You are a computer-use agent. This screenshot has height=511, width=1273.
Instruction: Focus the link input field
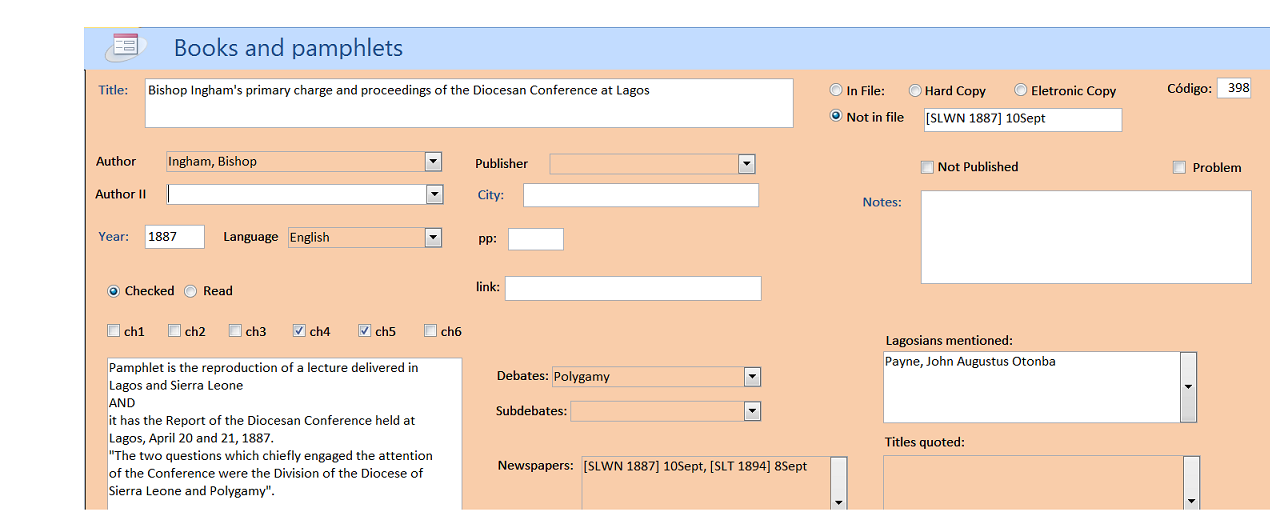632,288
